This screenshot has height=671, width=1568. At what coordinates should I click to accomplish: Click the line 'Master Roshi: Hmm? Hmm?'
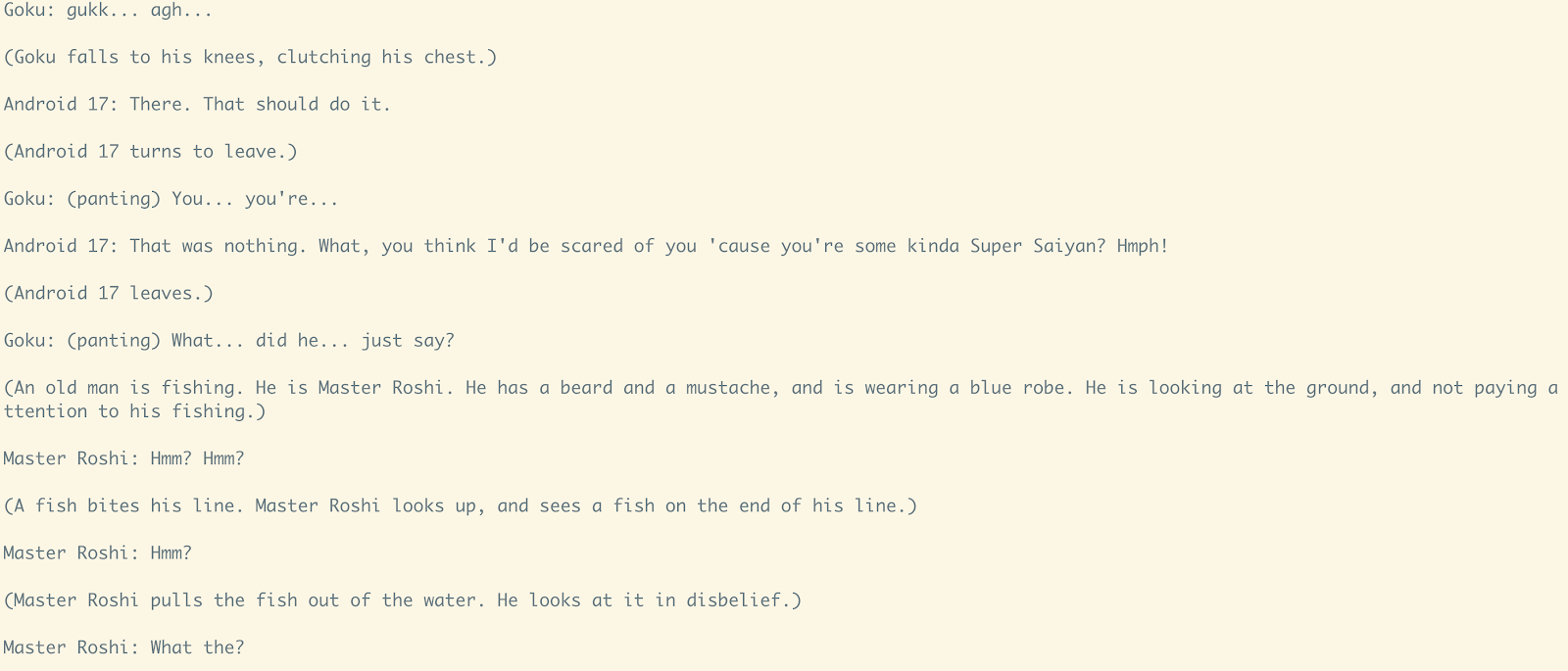(124, 458)
